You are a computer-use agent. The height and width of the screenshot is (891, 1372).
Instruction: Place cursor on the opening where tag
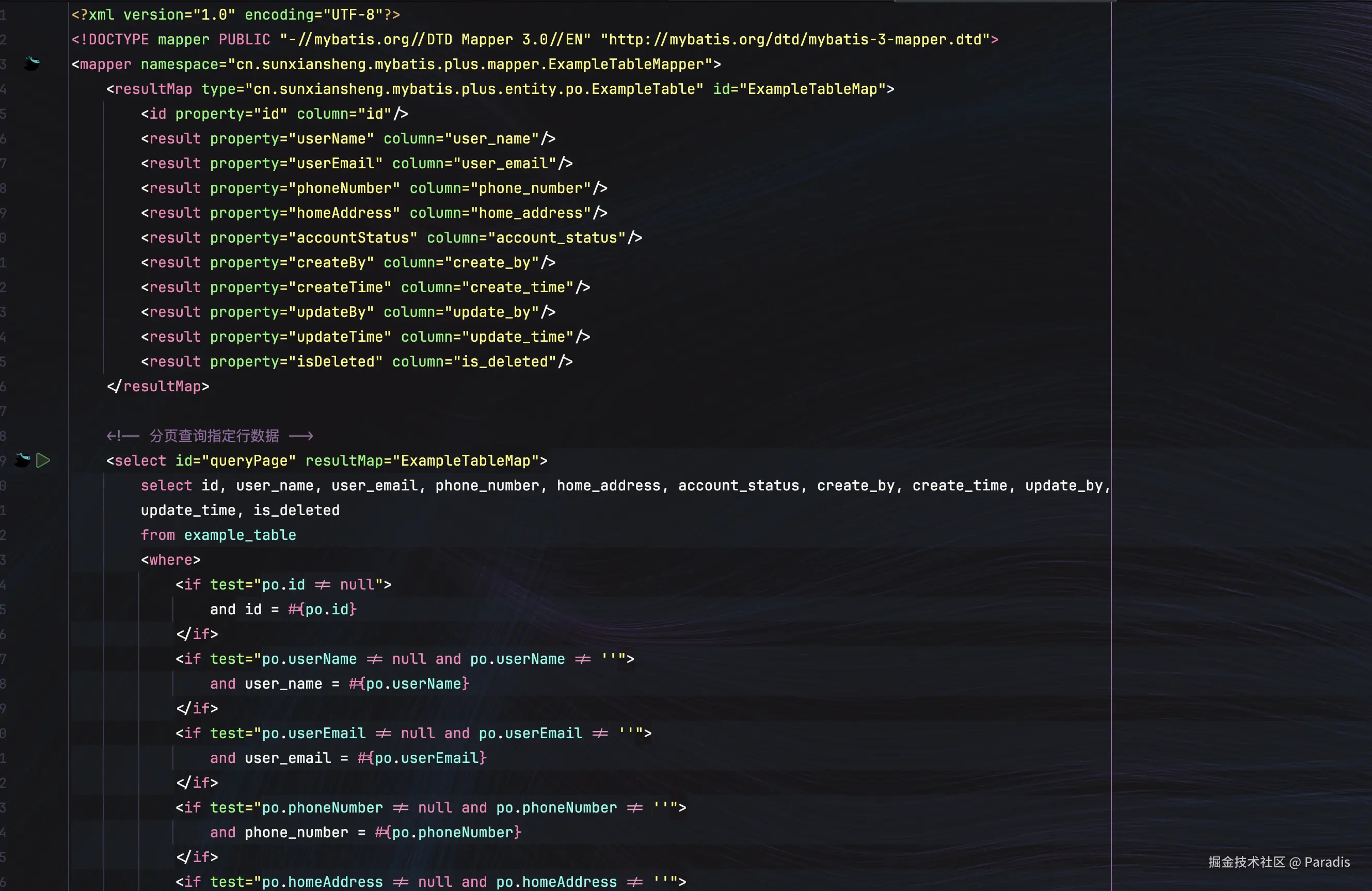pos(171,560)
